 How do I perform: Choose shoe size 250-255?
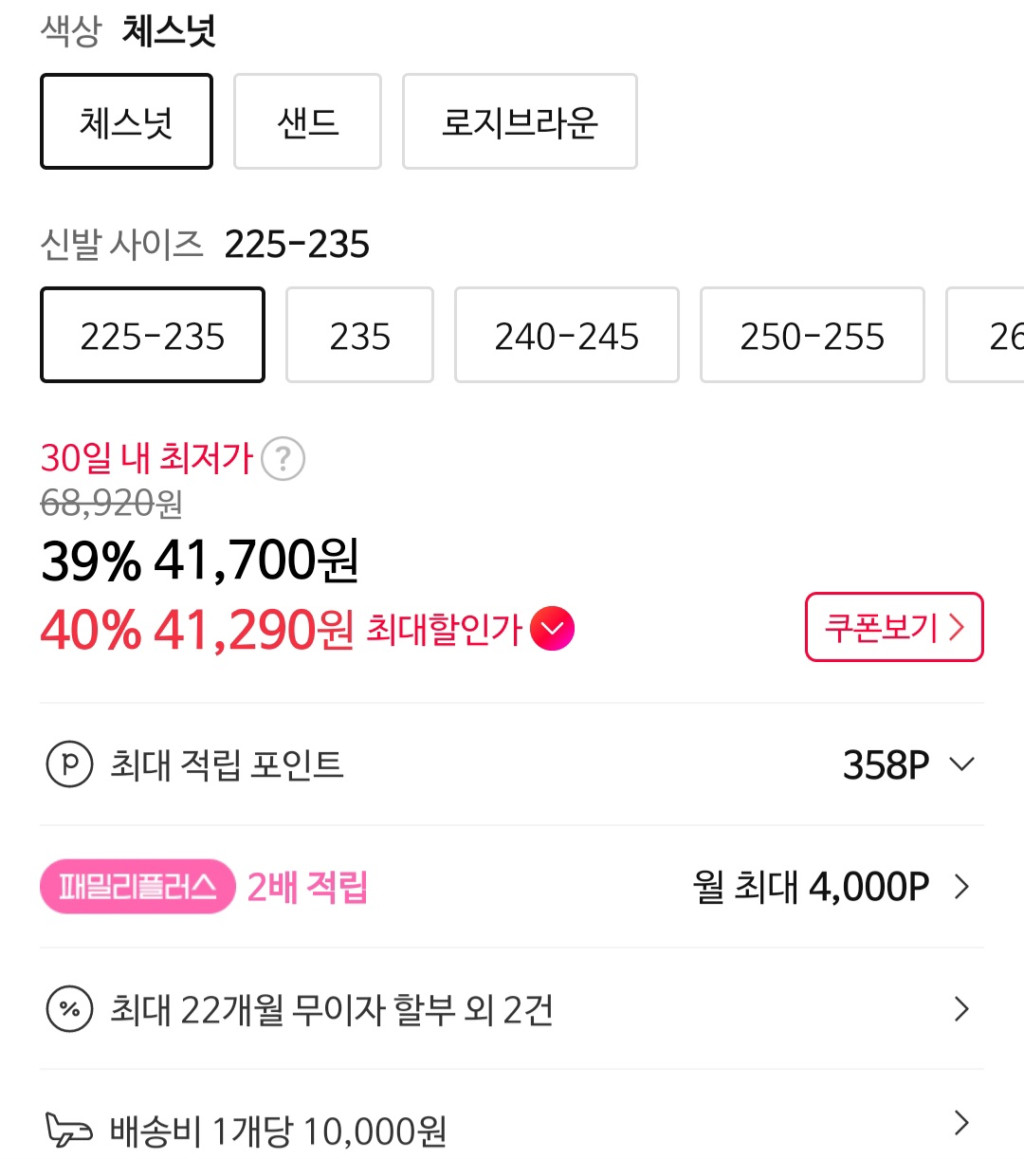coord(812,336)
